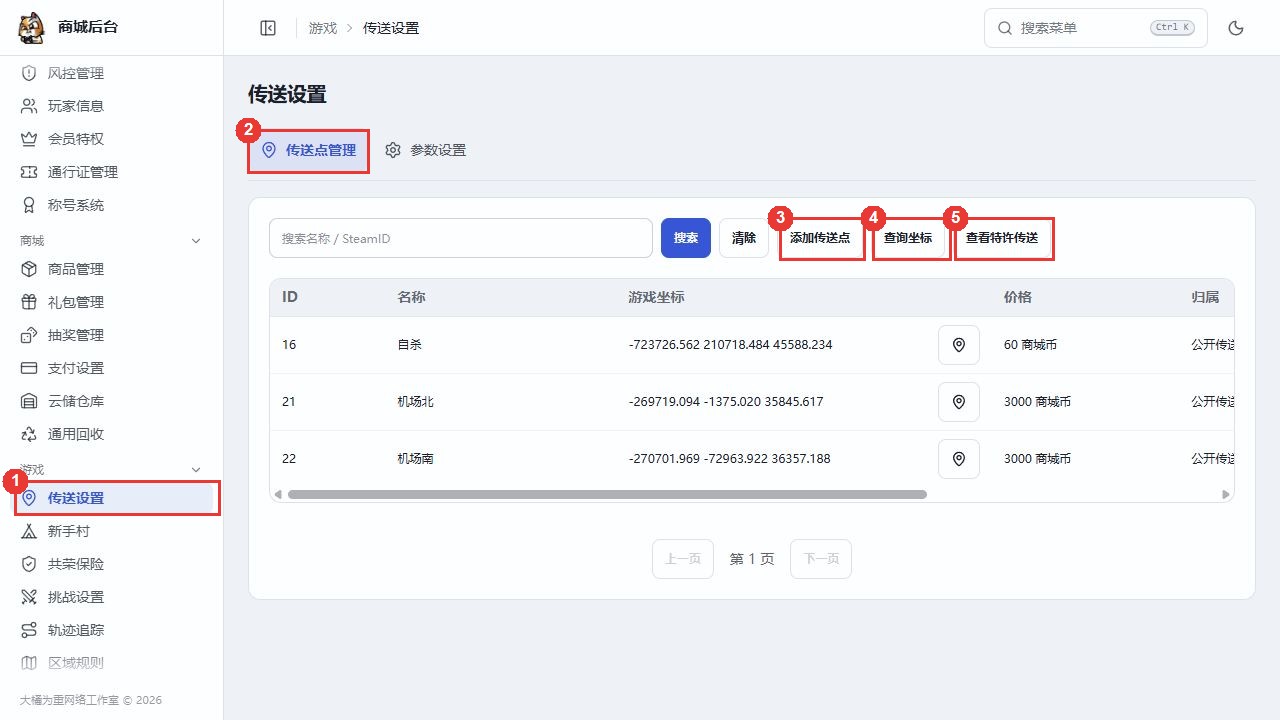Click the 玩家信息 people icon
Screen dimensions: 1280x720
[x=29, y=106]
